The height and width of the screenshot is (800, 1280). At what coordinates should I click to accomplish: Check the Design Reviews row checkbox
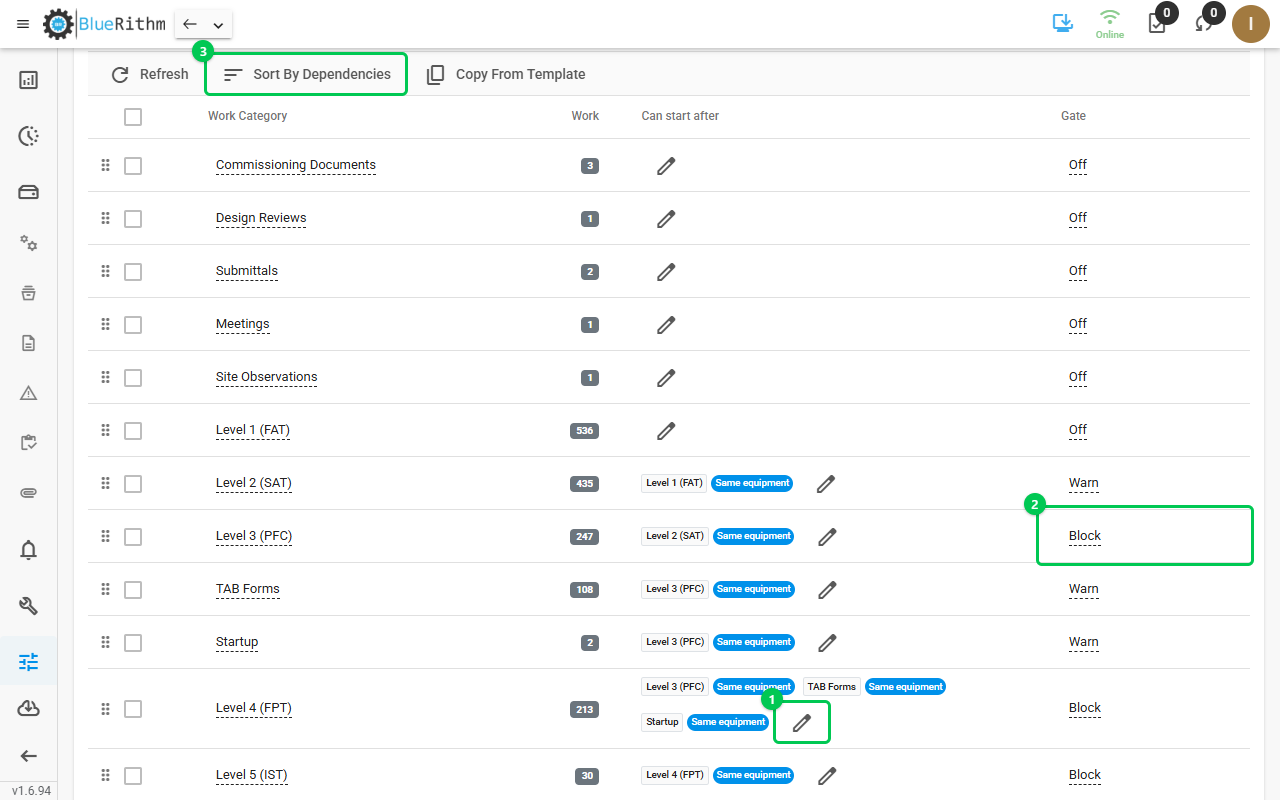point(133,219)
